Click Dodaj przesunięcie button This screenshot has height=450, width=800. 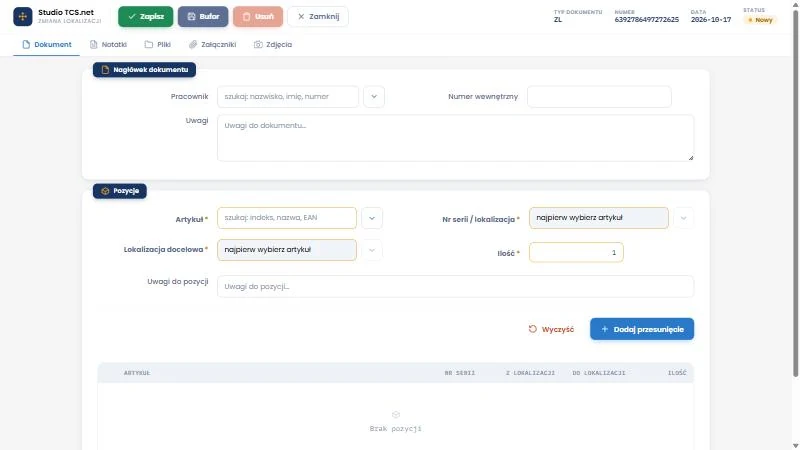(642, 329)
